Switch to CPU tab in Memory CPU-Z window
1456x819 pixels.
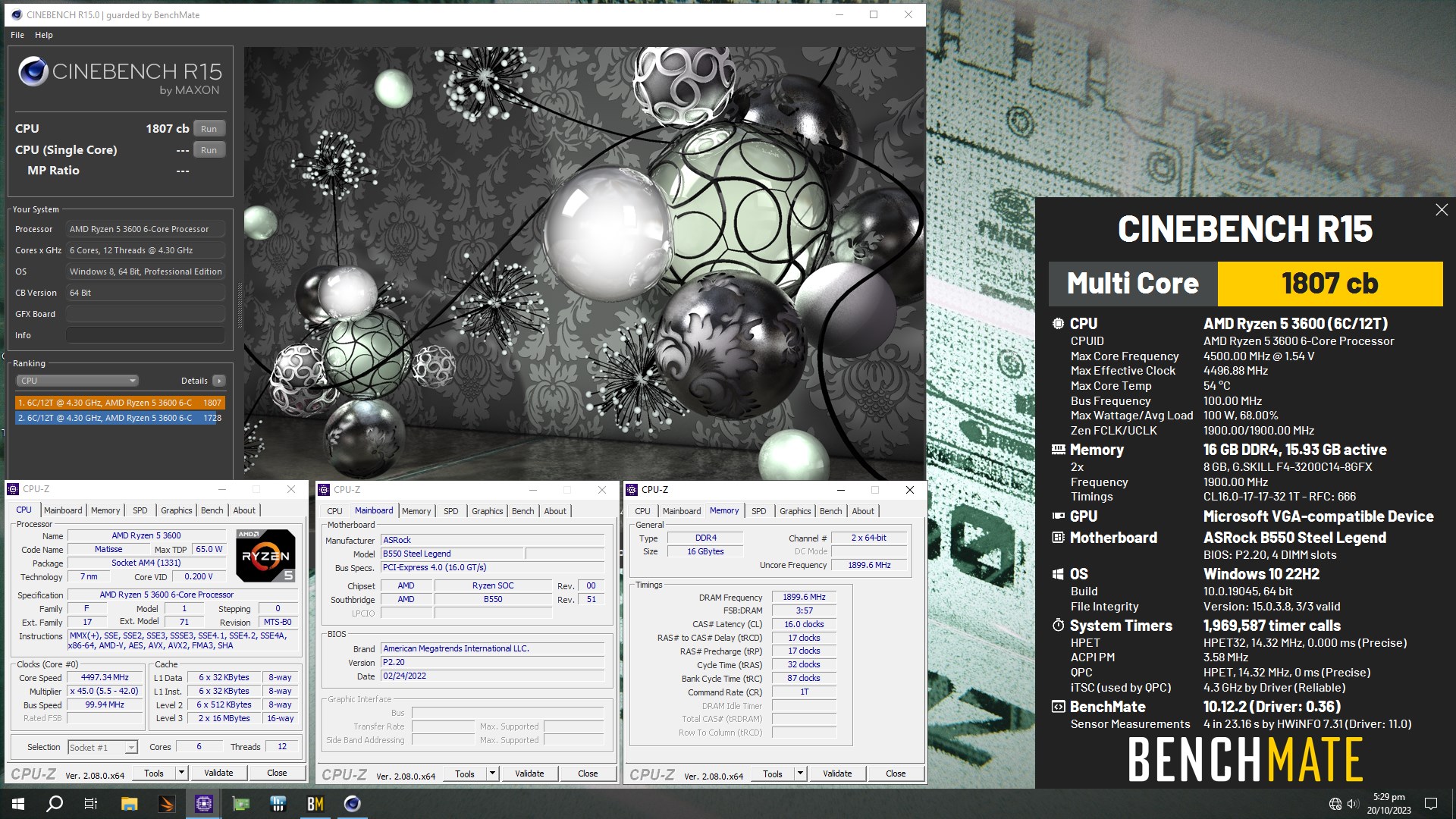pos(642,511)
